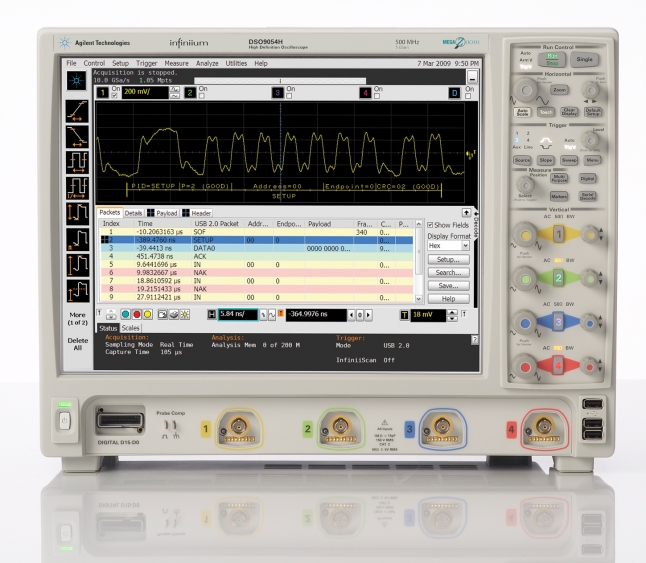Toggle the Run/Stop hardware key
This screenshot has height=563, width=646.
pos(552,60)
